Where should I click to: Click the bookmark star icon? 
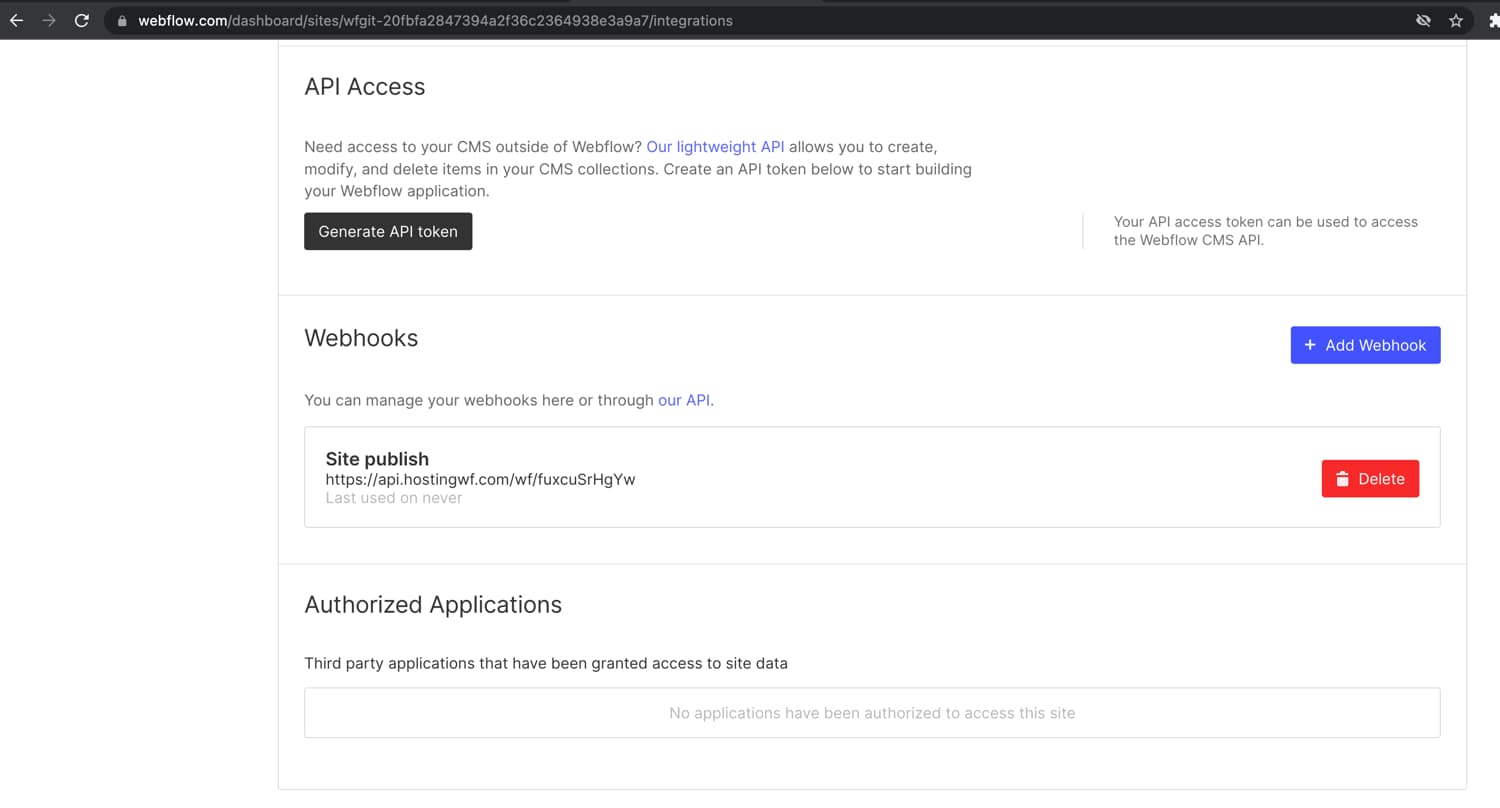point(1456,20)
